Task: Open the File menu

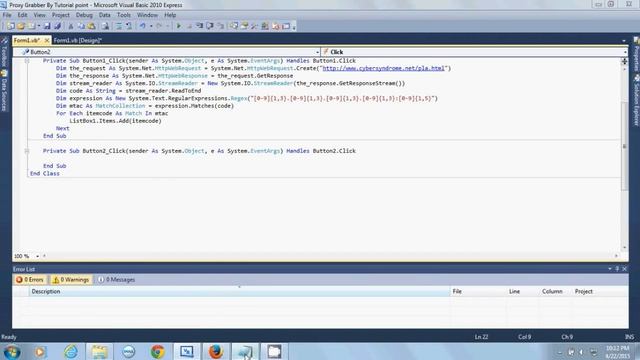Action: pos(7,15)
